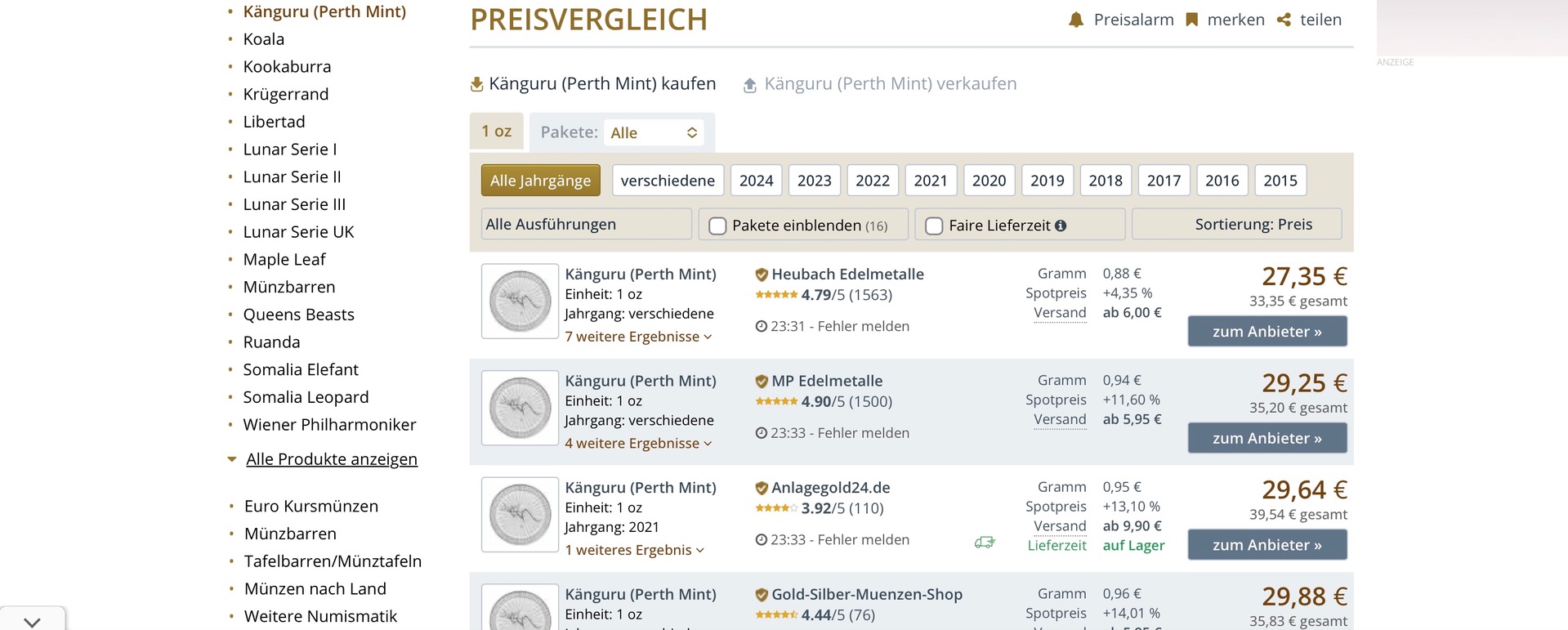The image size is (1568, 630).
Task: Open the Alle Ausführungen selector
Action: tap(586, 224)
